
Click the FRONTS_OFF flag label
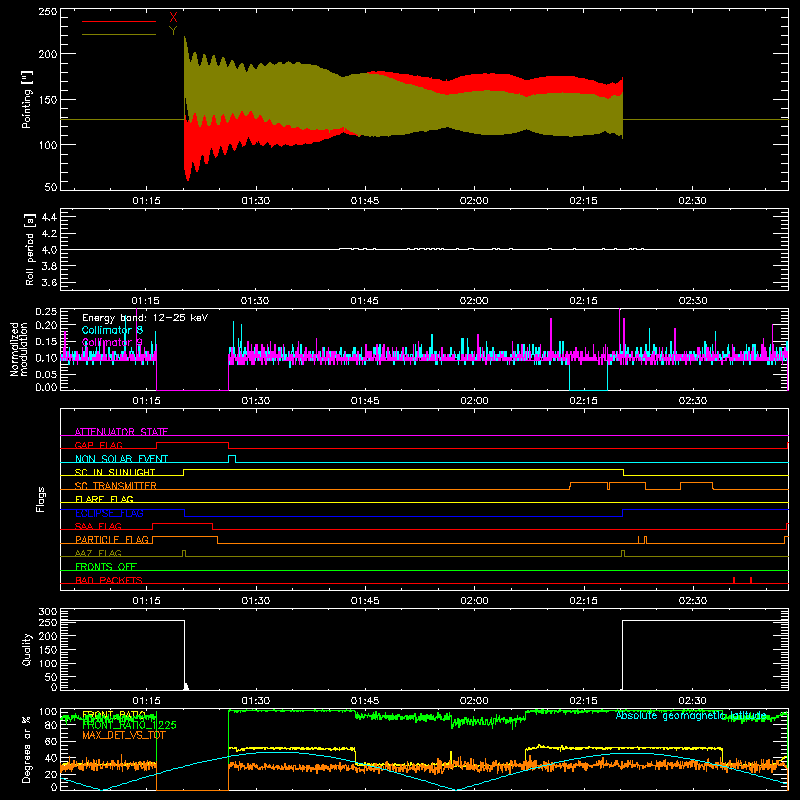[106, 566]
